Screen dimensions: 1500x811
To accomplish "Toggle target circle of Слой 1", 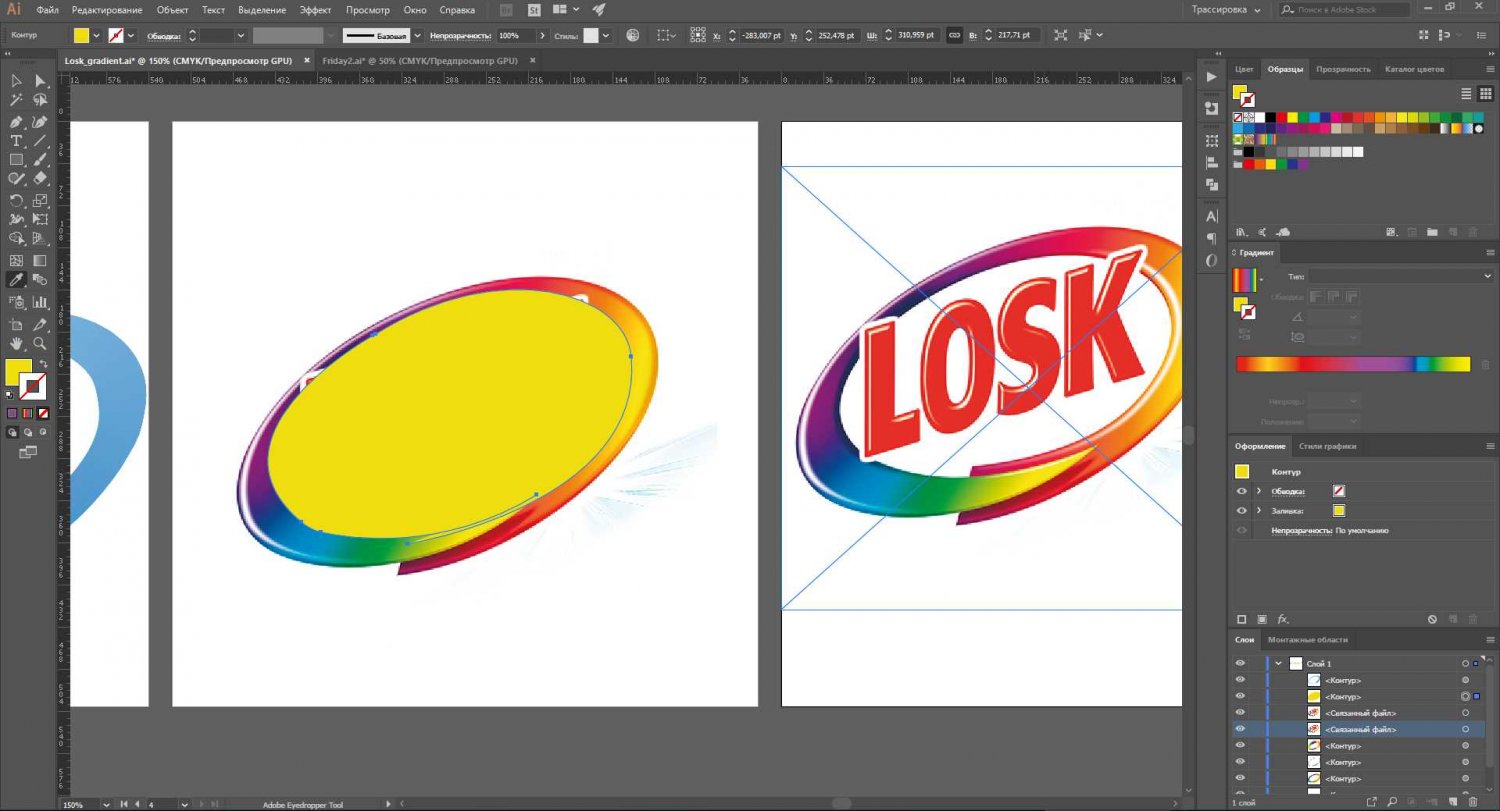I will (x=1465, y=663).
